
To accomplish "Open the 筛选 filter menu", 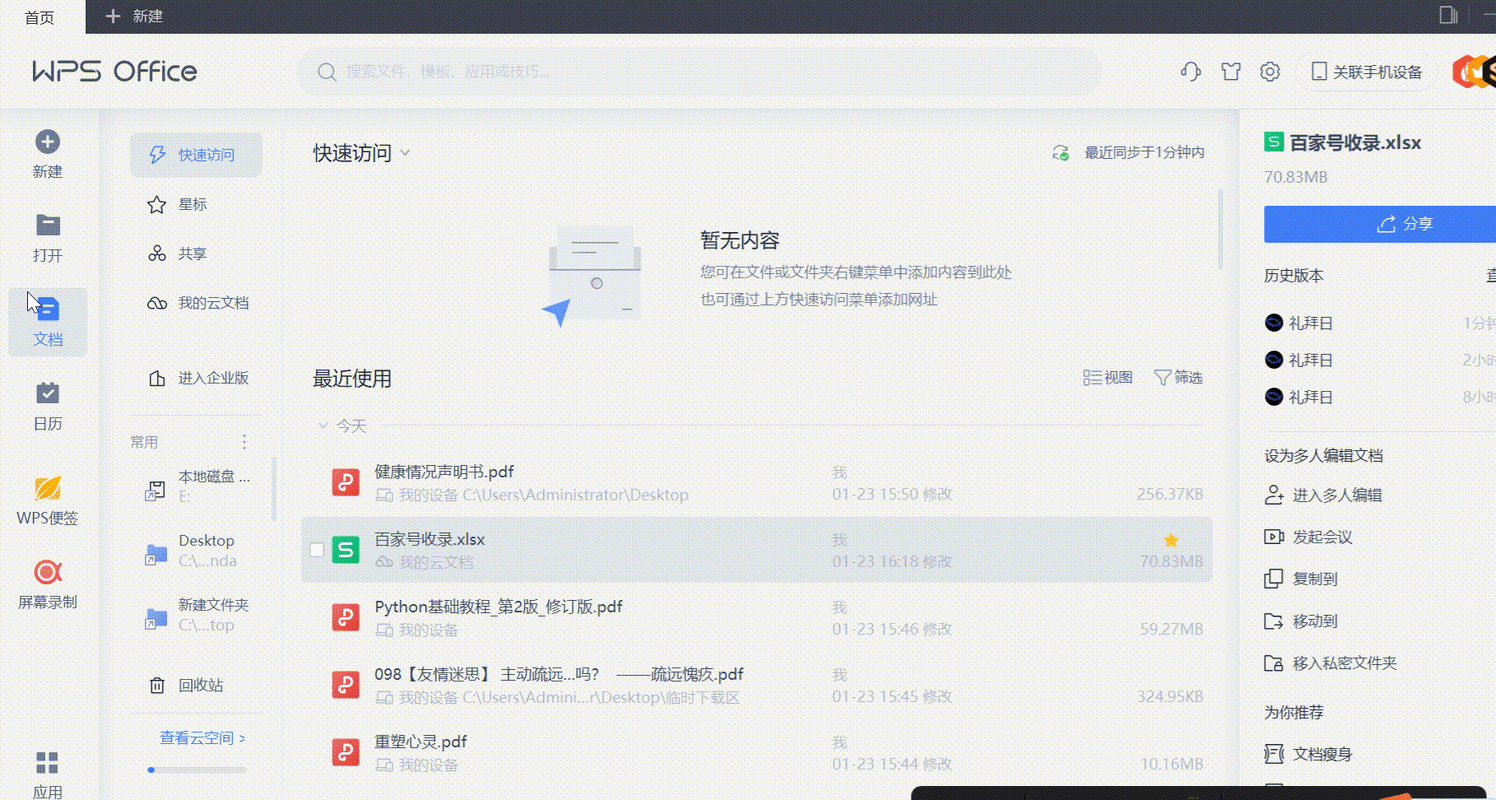I will (1178, 378).
